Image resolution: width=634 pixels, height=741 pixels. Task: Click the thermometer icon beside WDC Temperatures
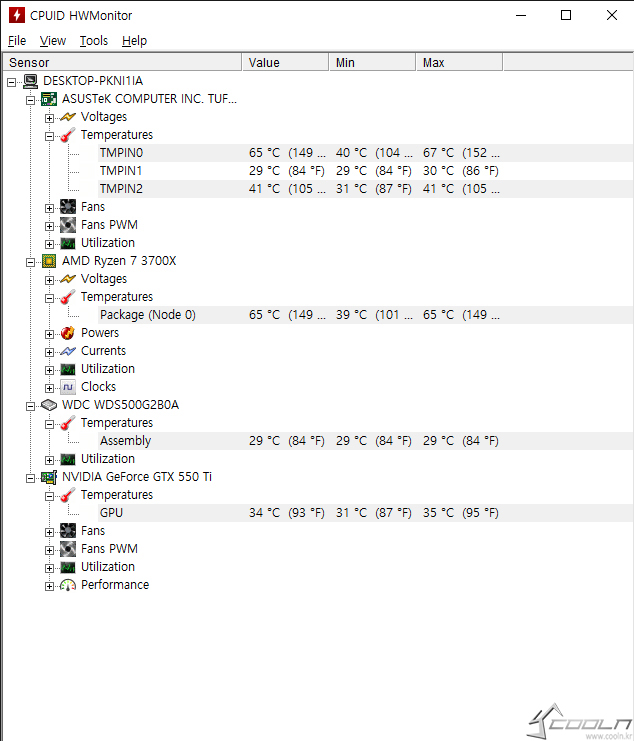coord(68,423)
